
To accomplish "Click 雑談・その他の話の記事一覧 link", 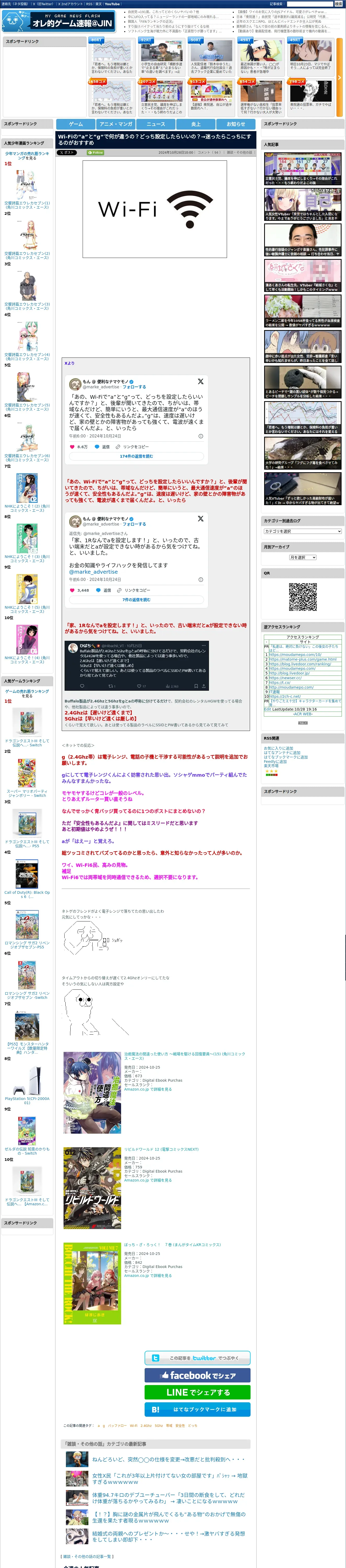I will click(x=87, y=1557).
